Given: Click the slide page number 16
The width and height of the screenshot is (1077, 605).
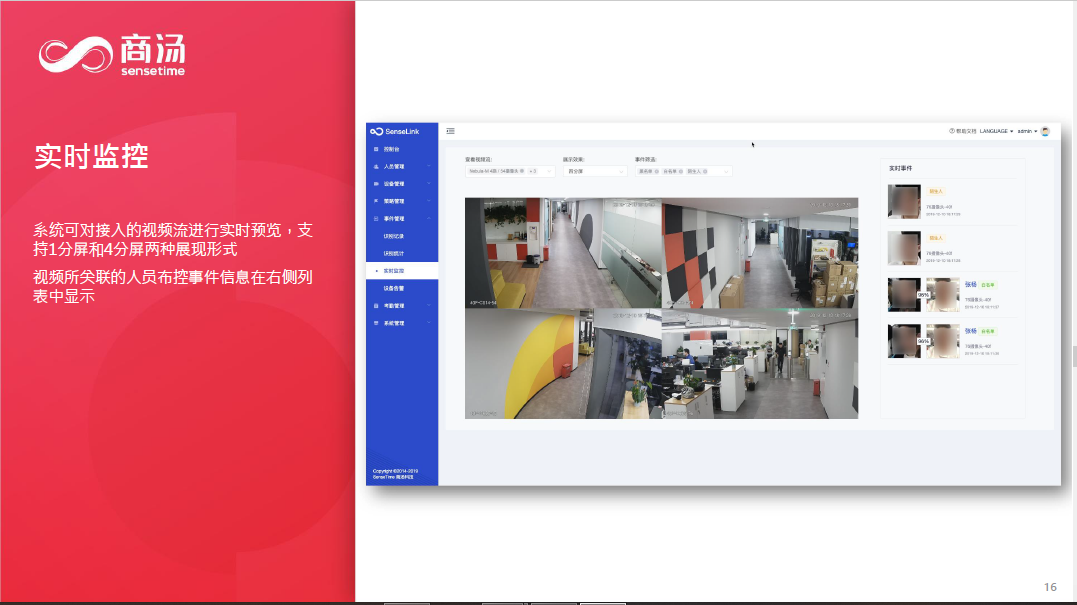Looking at the screenshot, I should coord(1050,587).
